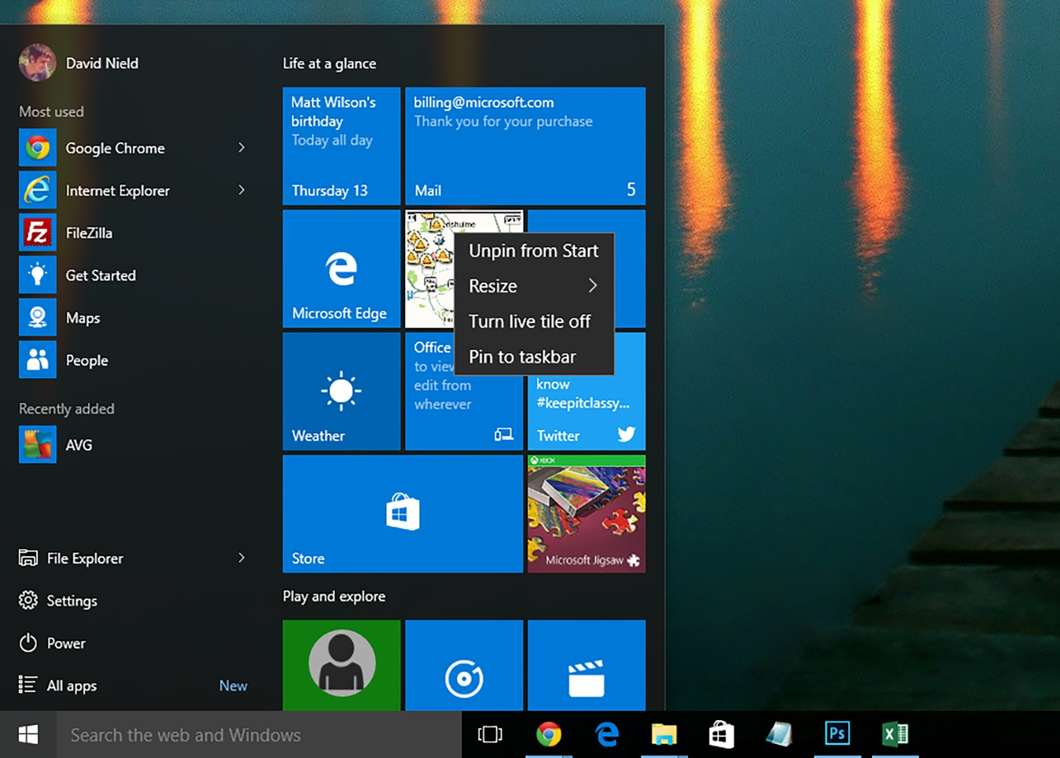Open the Microsoft Jigsaw tile

[586, 514]
